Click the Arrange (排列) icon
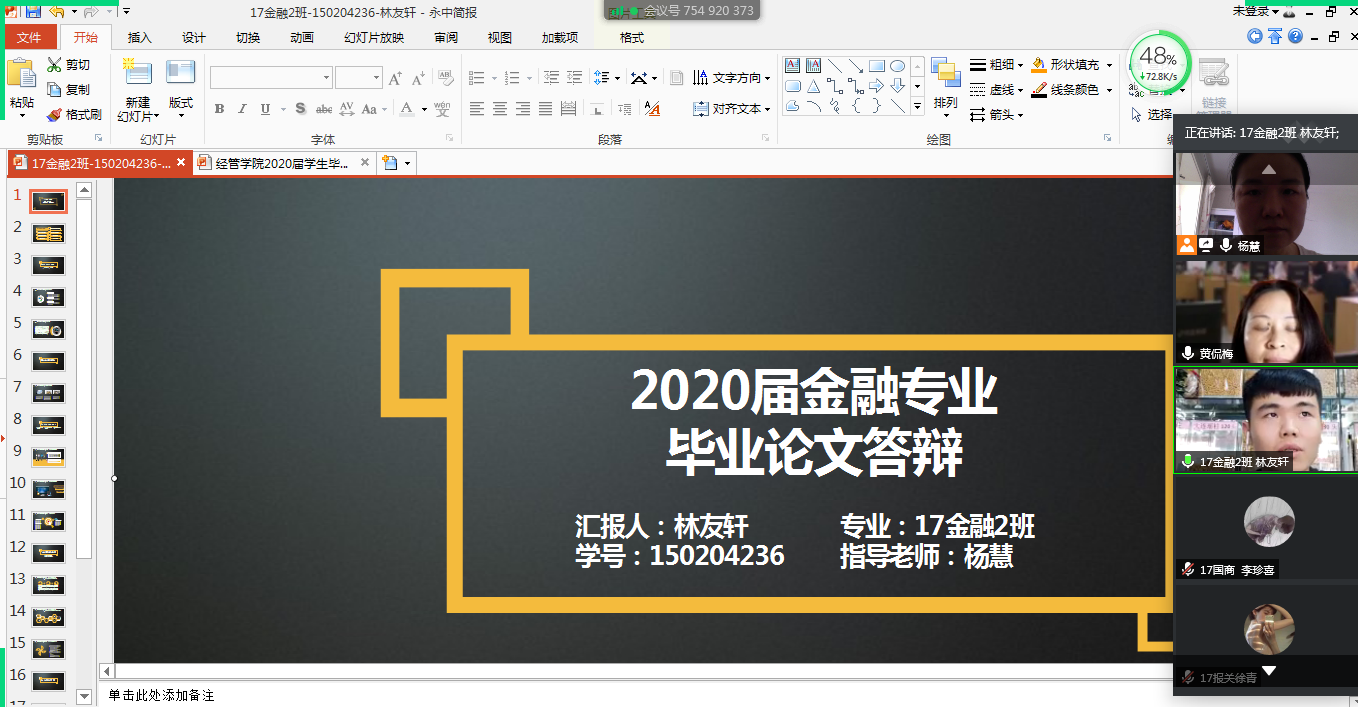Image resolution: width=1358 pixels, height=707 pixels. (945, 73)
